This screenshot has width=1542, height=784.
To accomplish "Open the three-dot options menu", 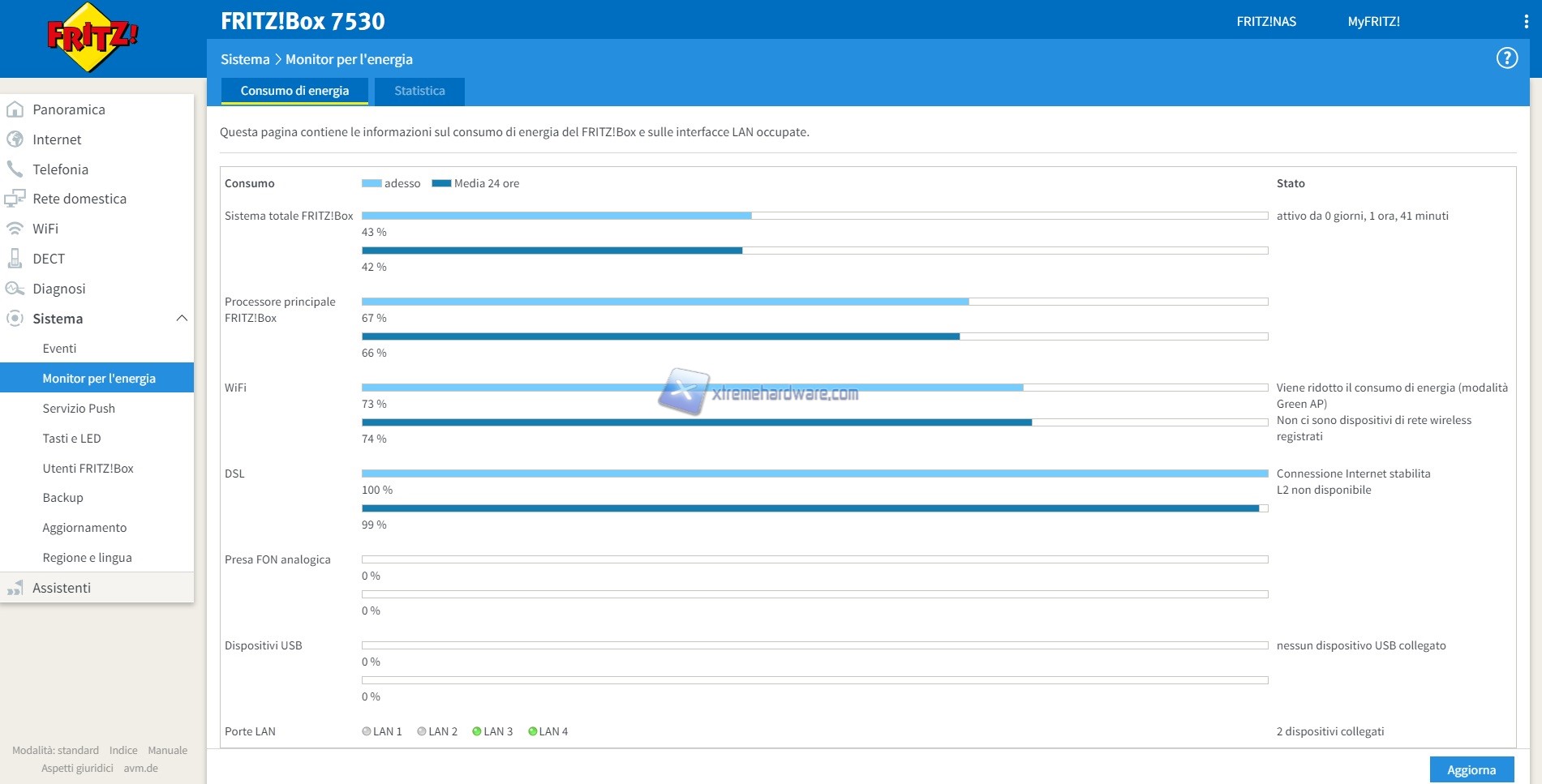I will (x=1526, y=22).
